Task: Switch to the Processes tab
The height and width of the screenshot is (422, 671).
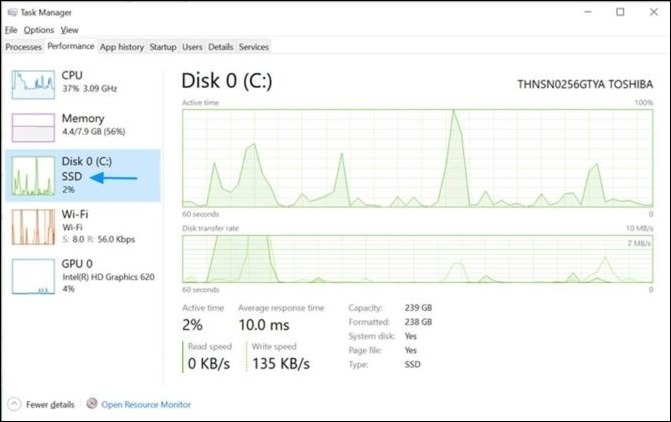Action: coord(22,47)
